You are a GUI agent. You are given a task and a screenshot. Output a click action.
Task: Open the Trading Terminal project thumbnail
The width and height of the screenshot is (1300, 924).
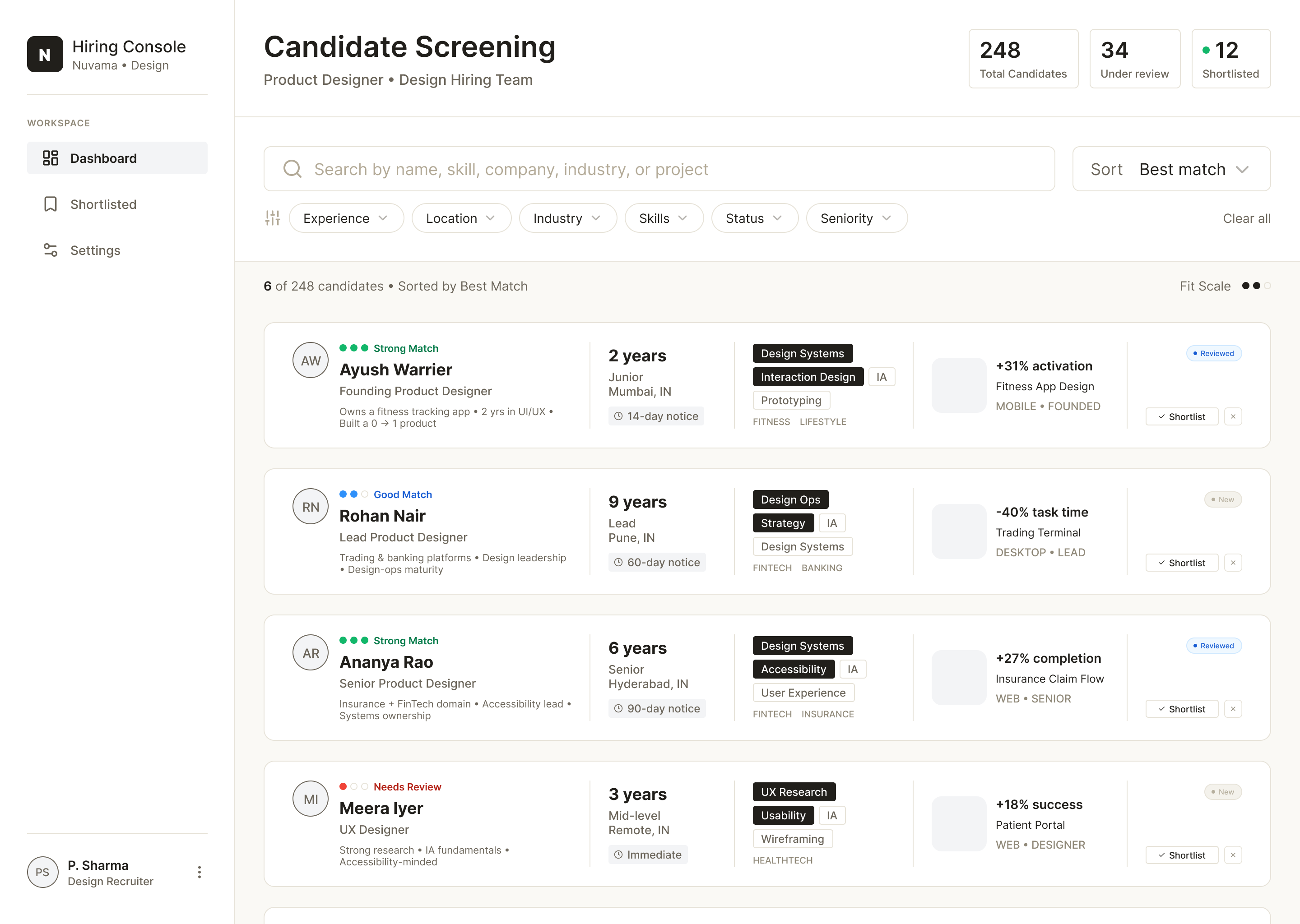958,531
